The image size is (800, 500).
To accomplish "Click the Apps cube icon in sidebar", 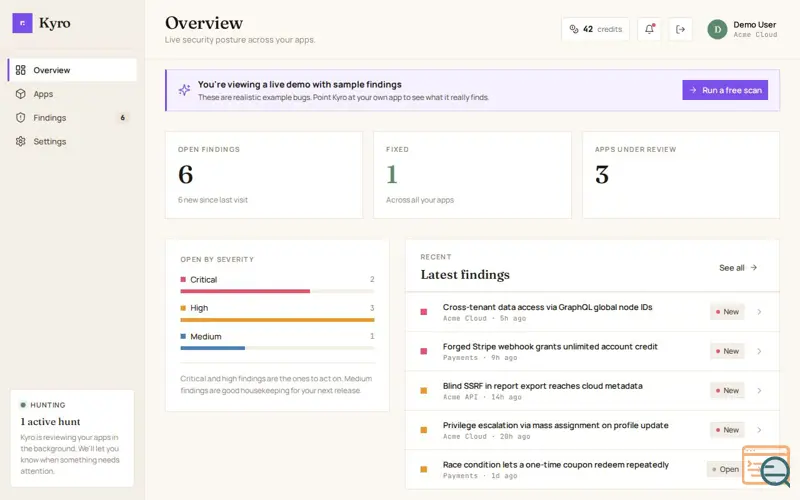I will [20, 94].
